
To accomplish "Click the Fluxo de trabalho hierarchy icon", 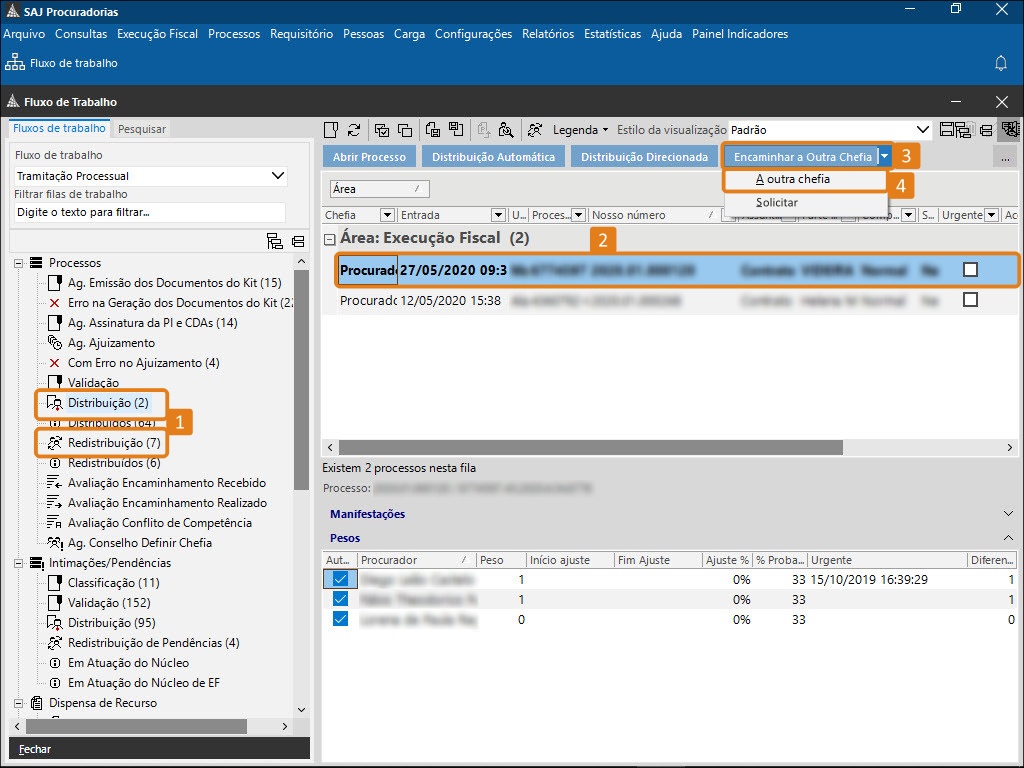I will (x=13, y=63).
